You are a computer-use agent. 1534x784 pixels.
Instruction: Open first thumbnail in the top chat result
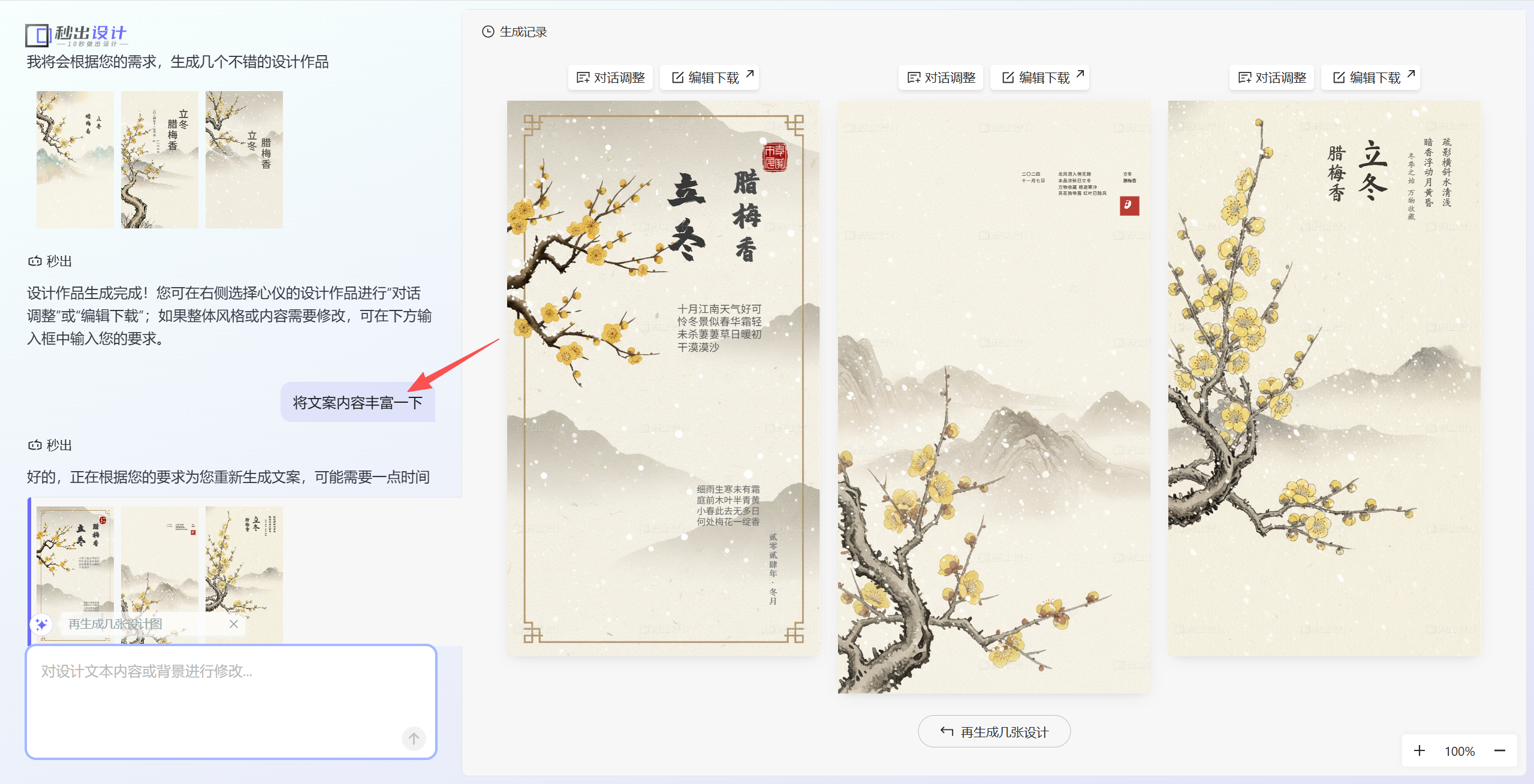(x=75, y=159)
